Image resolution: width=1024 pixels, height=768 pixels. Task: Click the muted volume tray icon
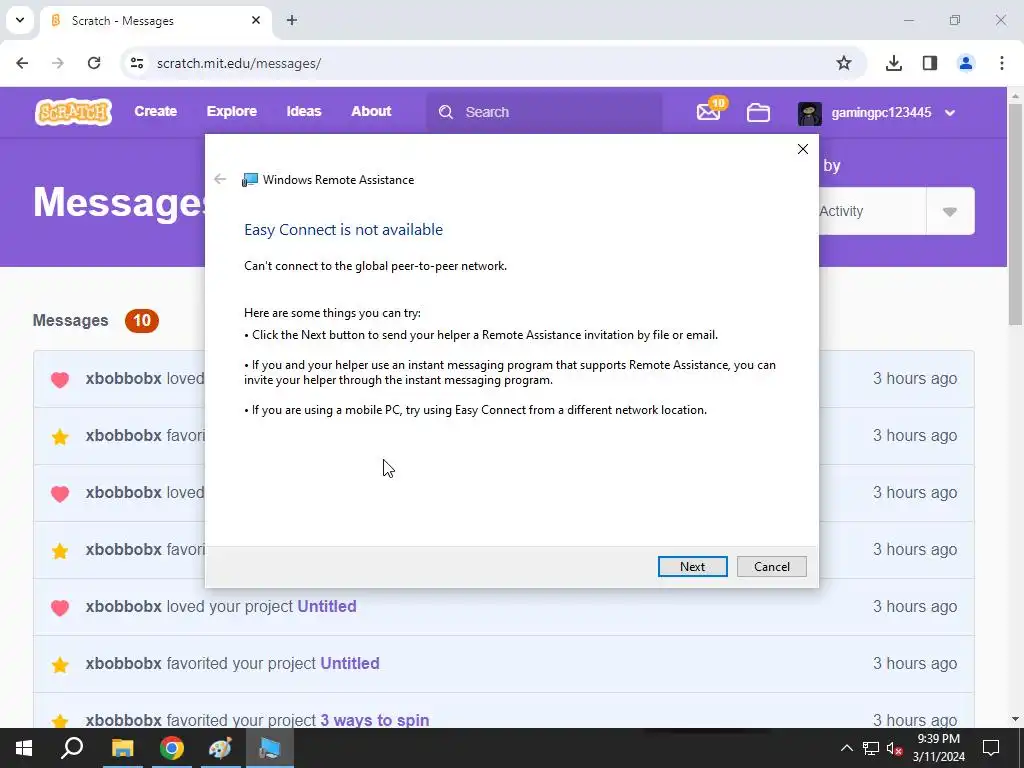(895, 748)
